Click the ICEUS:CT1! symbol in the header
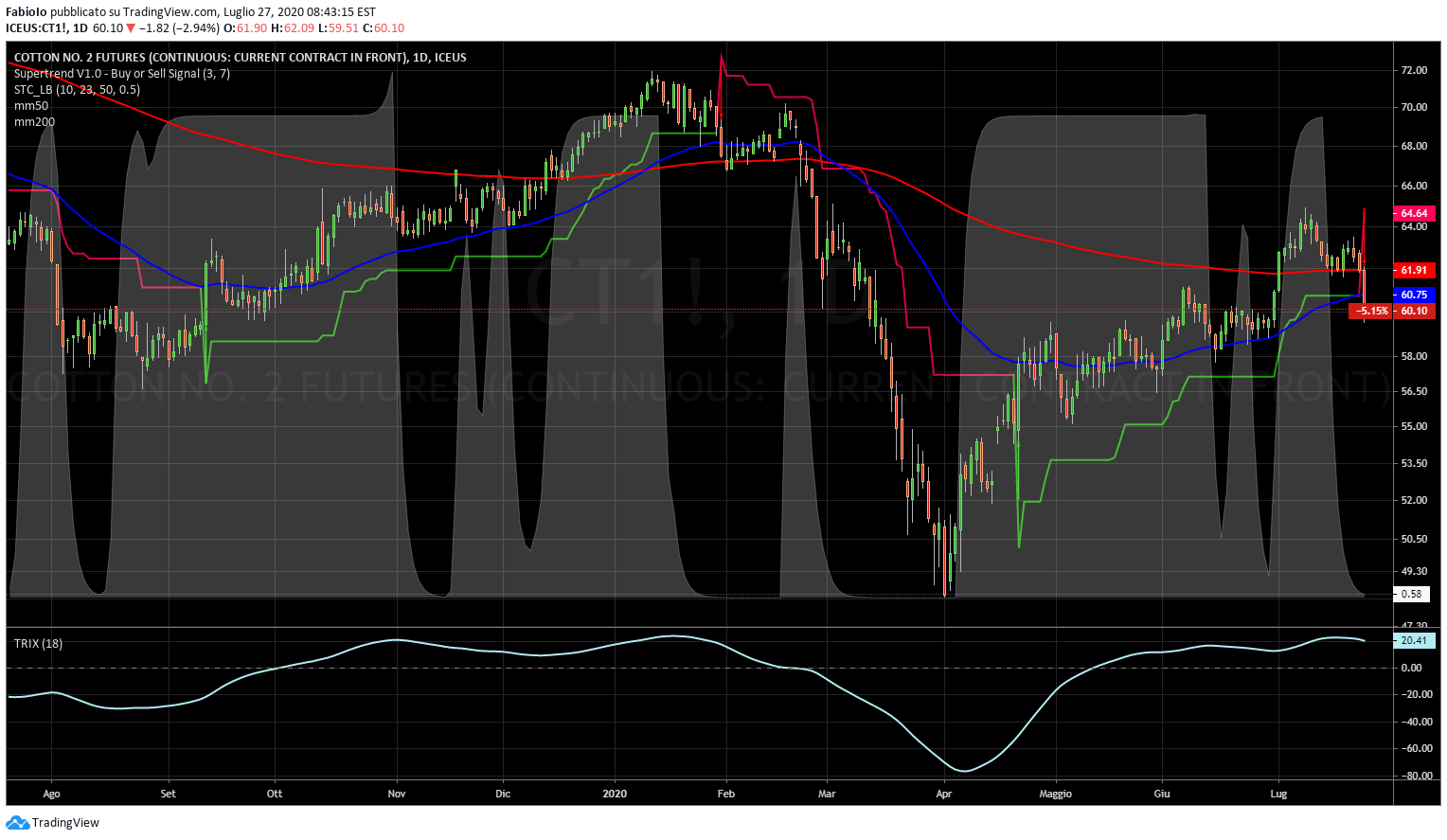The height and width of the screenshot is (840, 1447). click(x=36, y=28)
